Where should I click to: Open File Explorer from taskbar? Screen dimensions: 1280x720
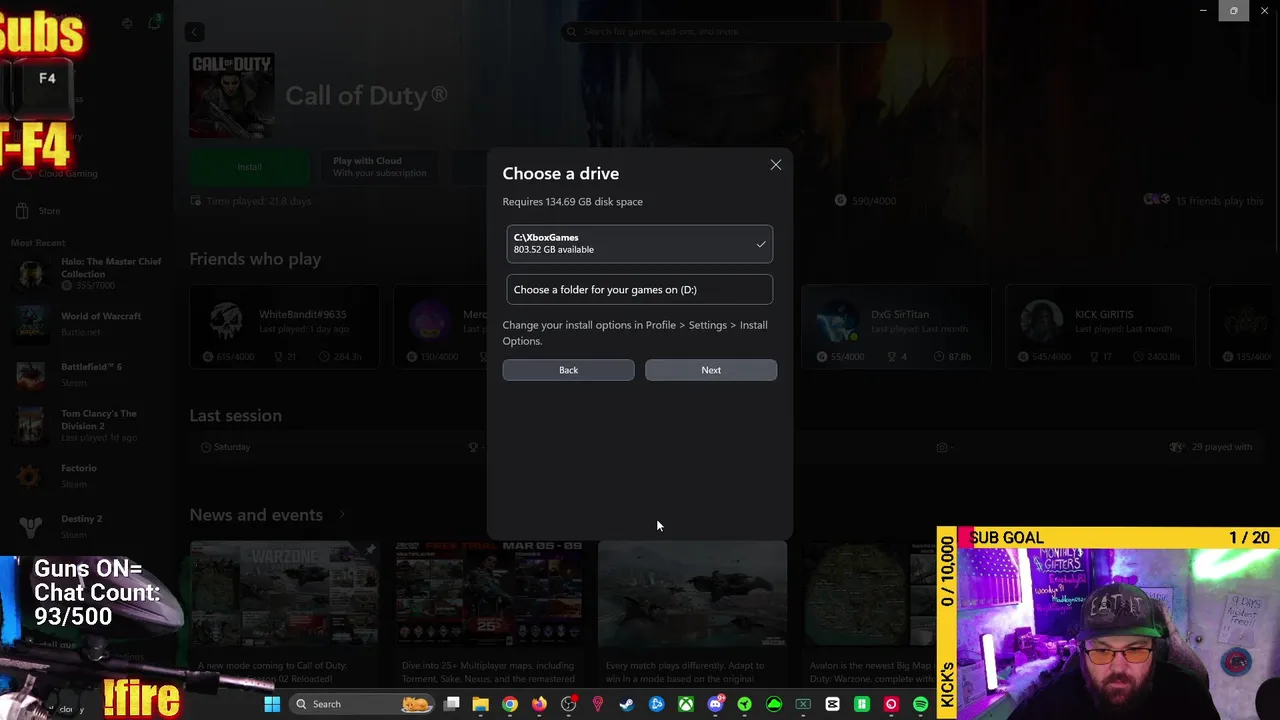click(480, 704)
